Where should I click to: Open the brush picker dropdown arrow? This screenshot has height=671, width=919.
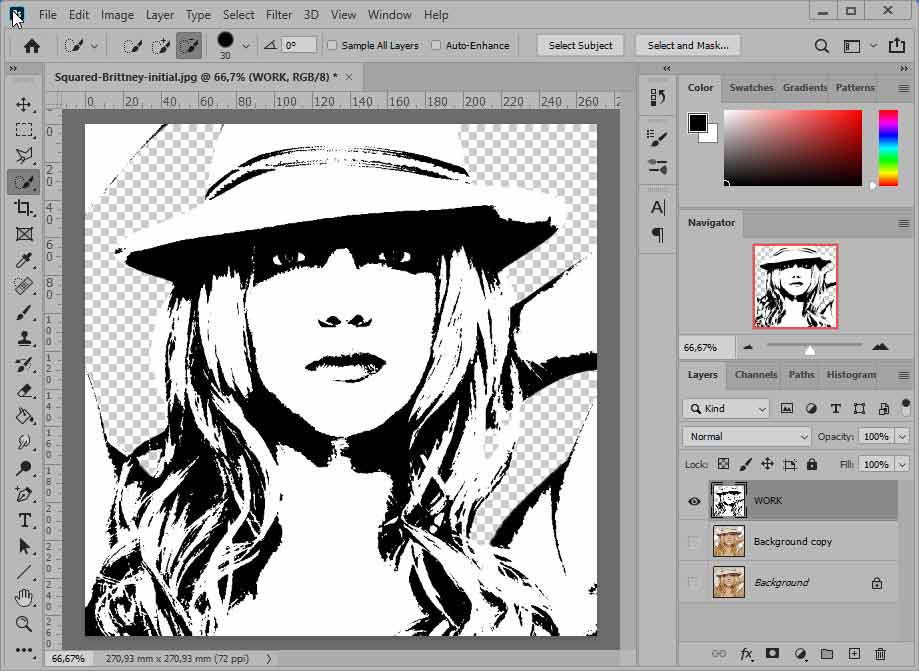point(246,46)
